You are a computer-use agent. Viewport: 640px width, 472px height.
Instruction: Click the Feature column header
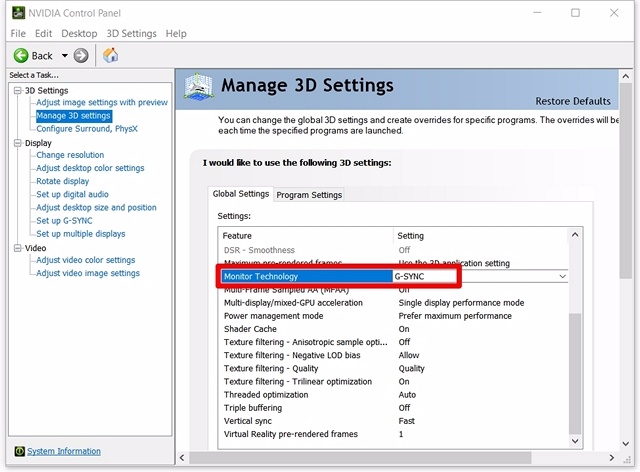pos(307,236)
